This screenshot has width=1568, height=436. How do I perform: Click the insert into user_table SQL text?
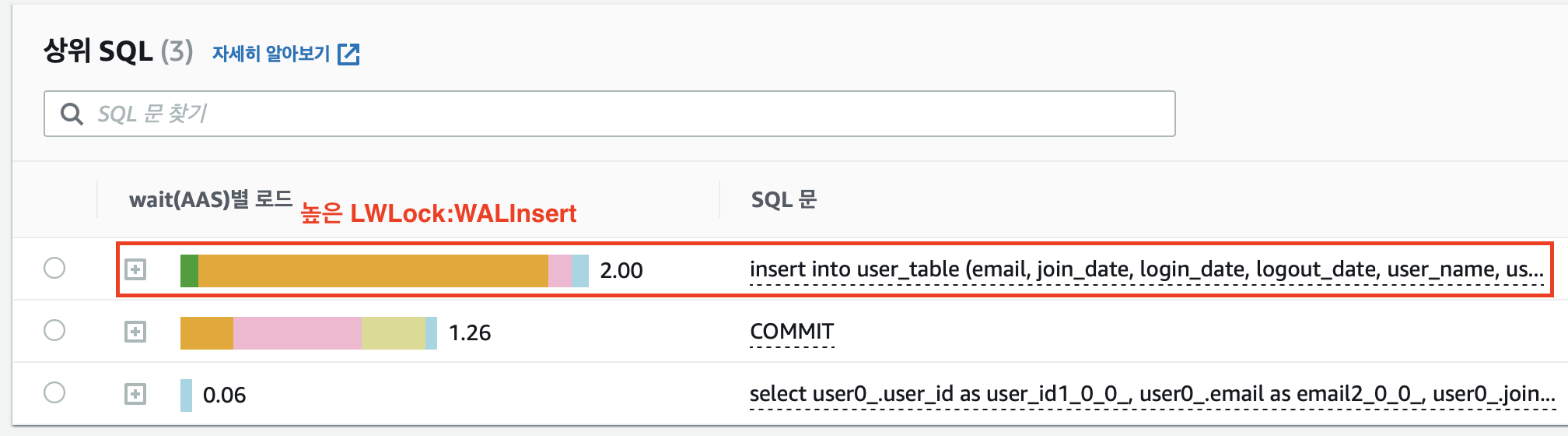coord(1146,269)
